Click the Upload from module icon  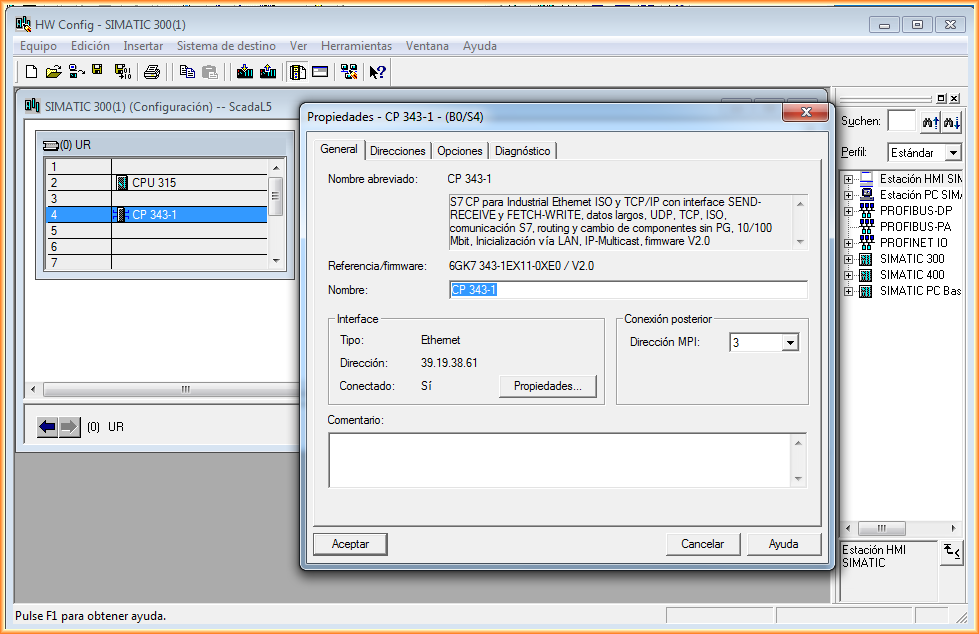[x=268, y=71]
